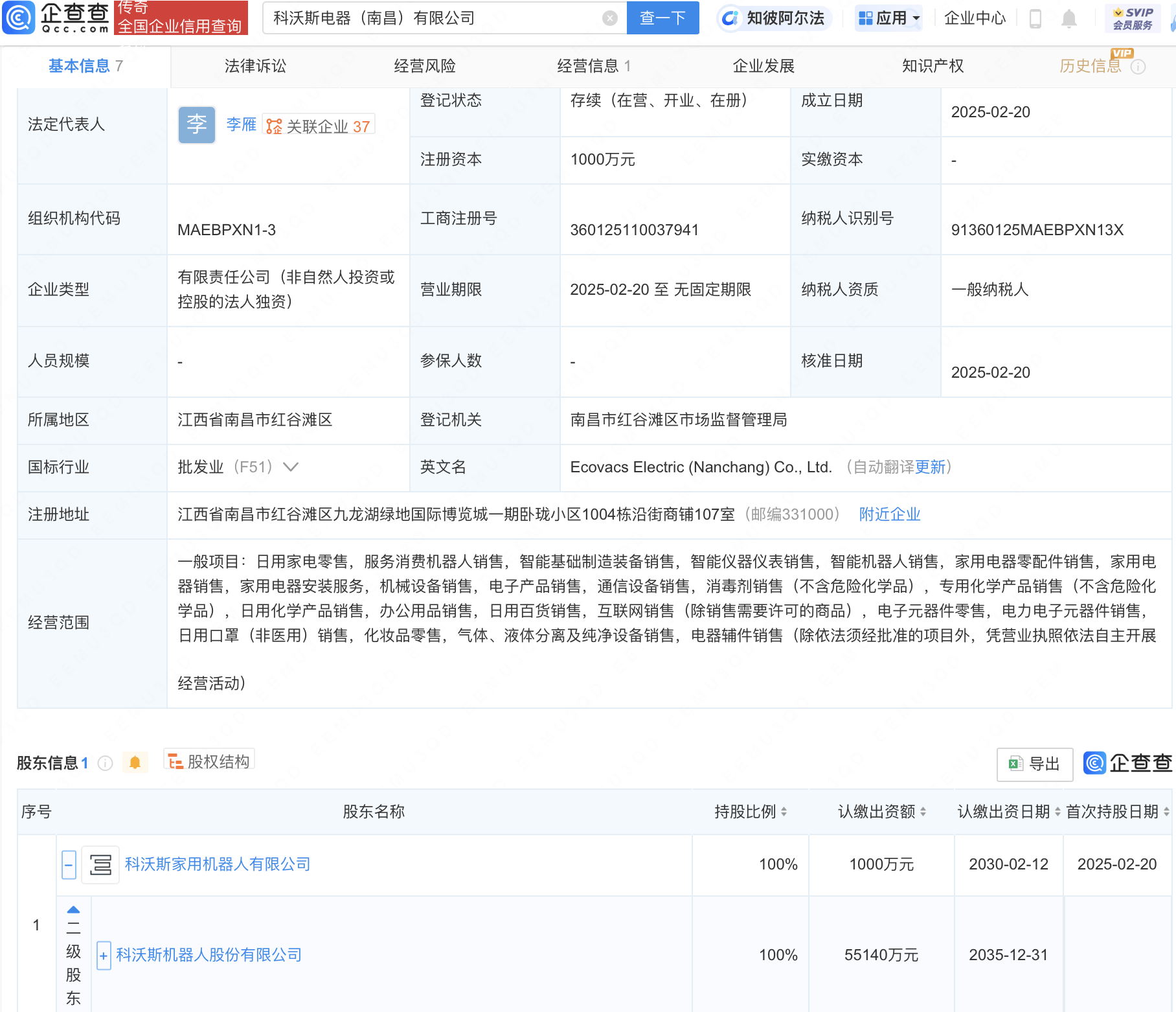Collapse 二级股东 with the up arrow
The image size is (1176, 1012).
pos(73,910)
